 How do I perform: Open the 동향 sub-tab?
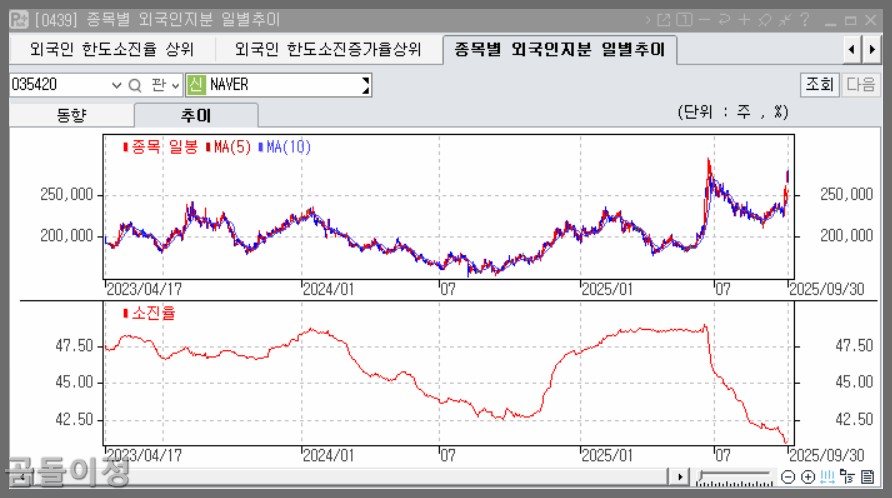72,116
